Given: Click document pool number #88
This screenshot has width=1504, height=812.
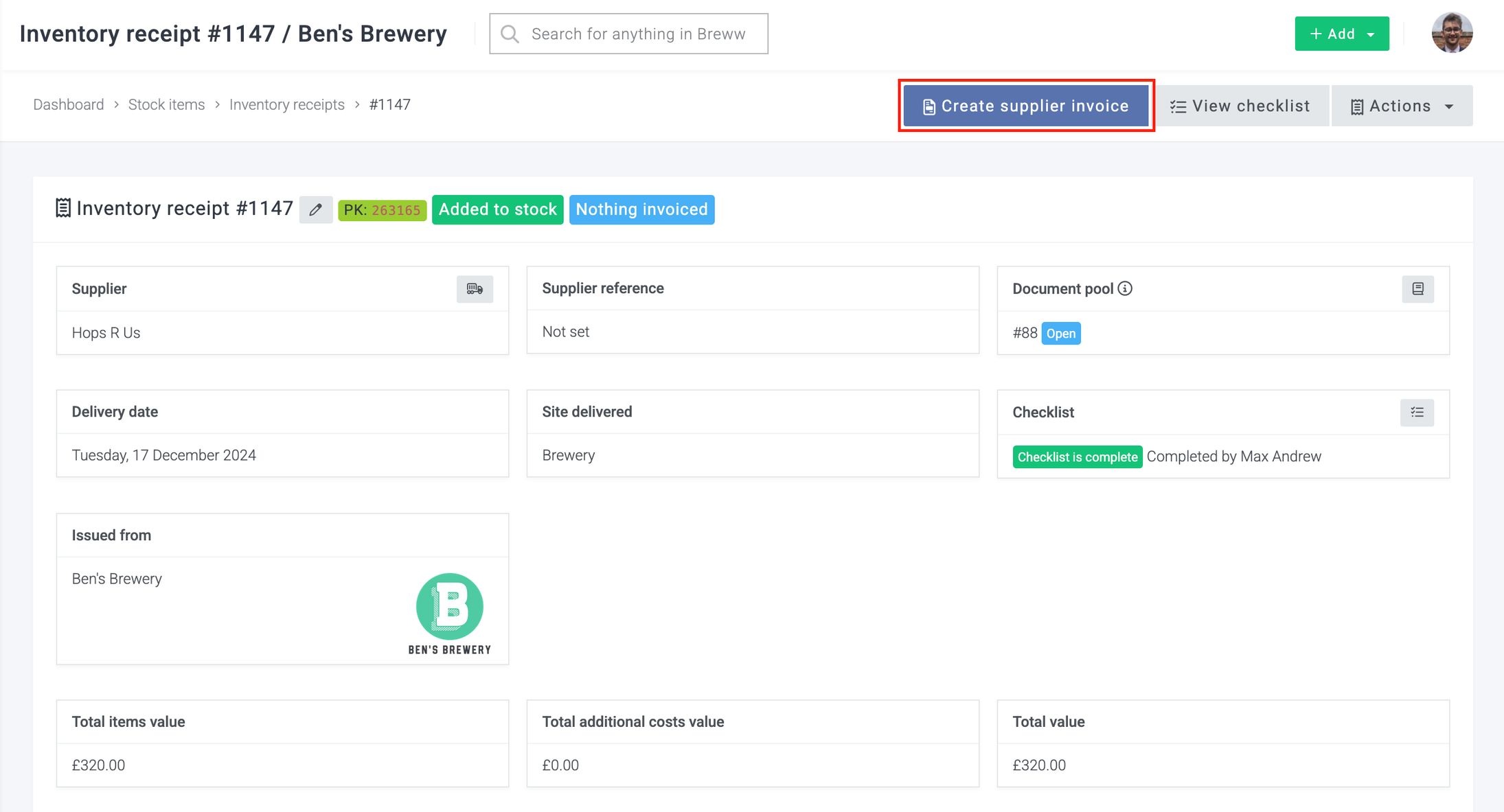Looking at the screenshot, I should [x=1025, y=333].
